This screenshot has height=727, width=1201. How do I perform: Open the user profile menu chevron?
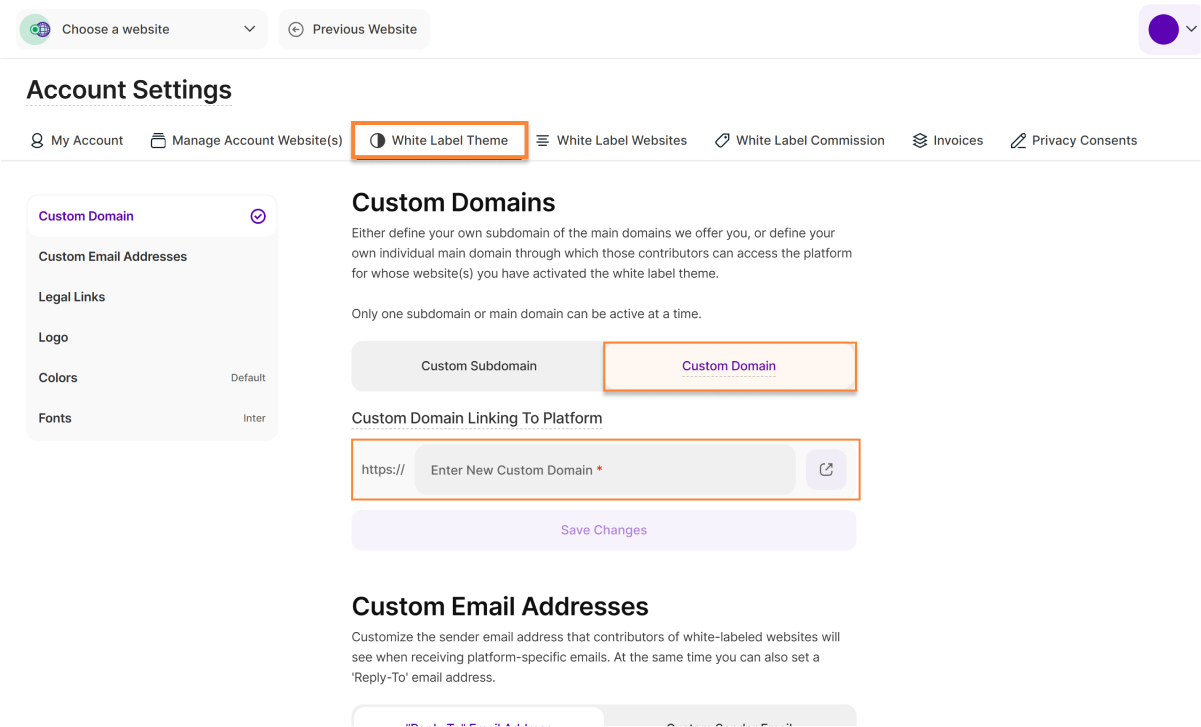(x=1190, y=30)
